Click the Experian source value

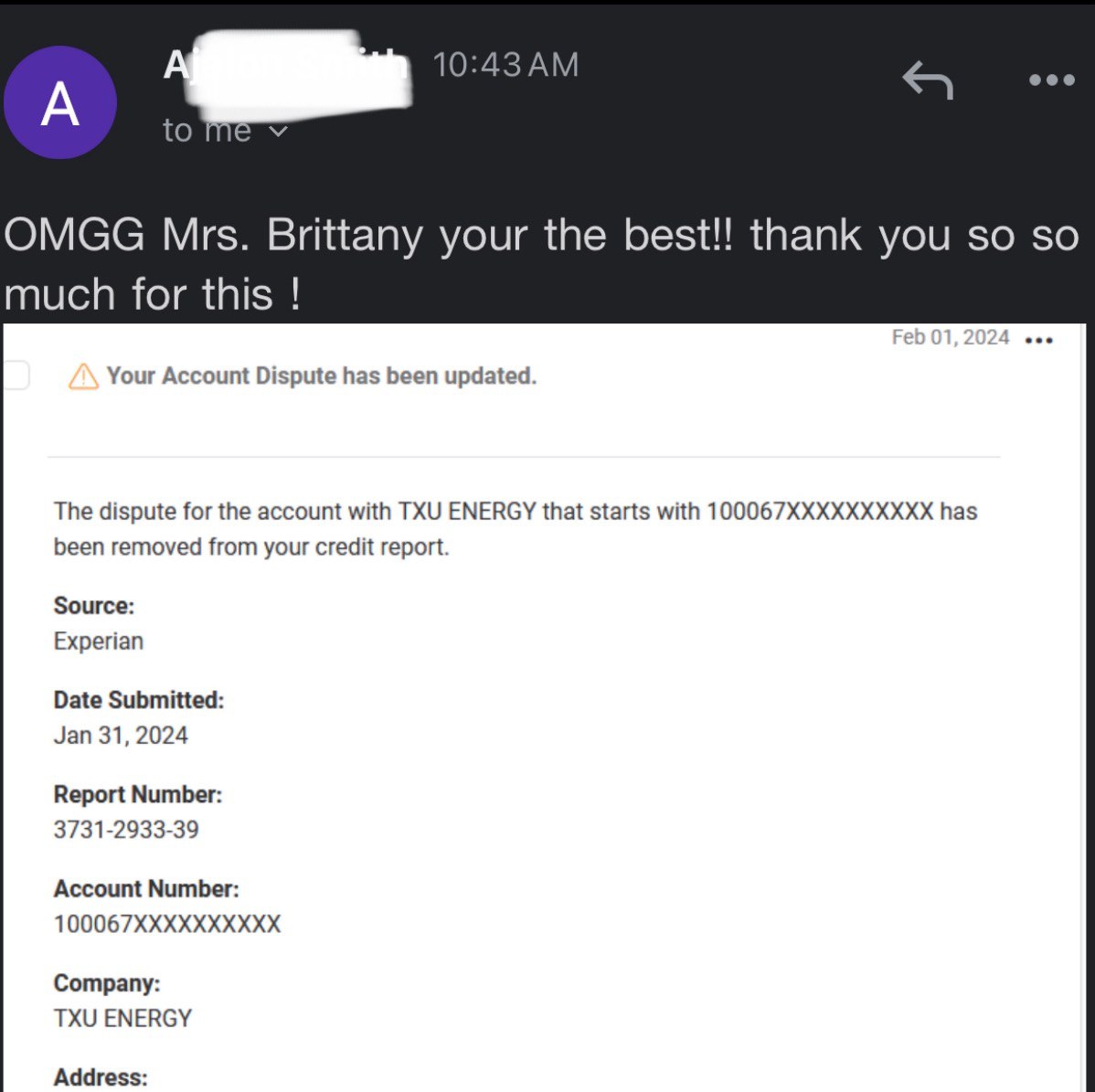pyautogui.click(x=99, y=641)
